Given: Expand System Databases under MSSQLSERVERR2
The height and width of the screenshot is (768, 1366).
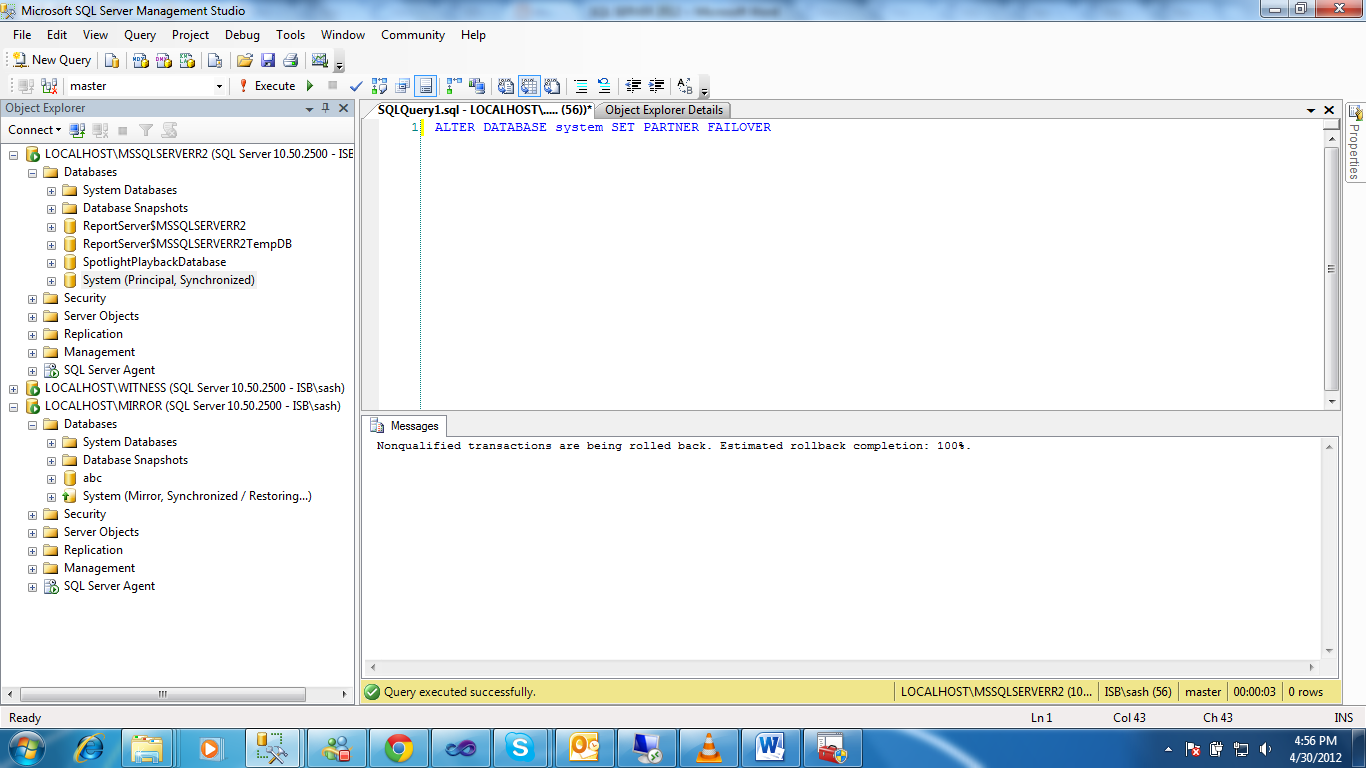Looking at the screenshot, I should (51, 190).
